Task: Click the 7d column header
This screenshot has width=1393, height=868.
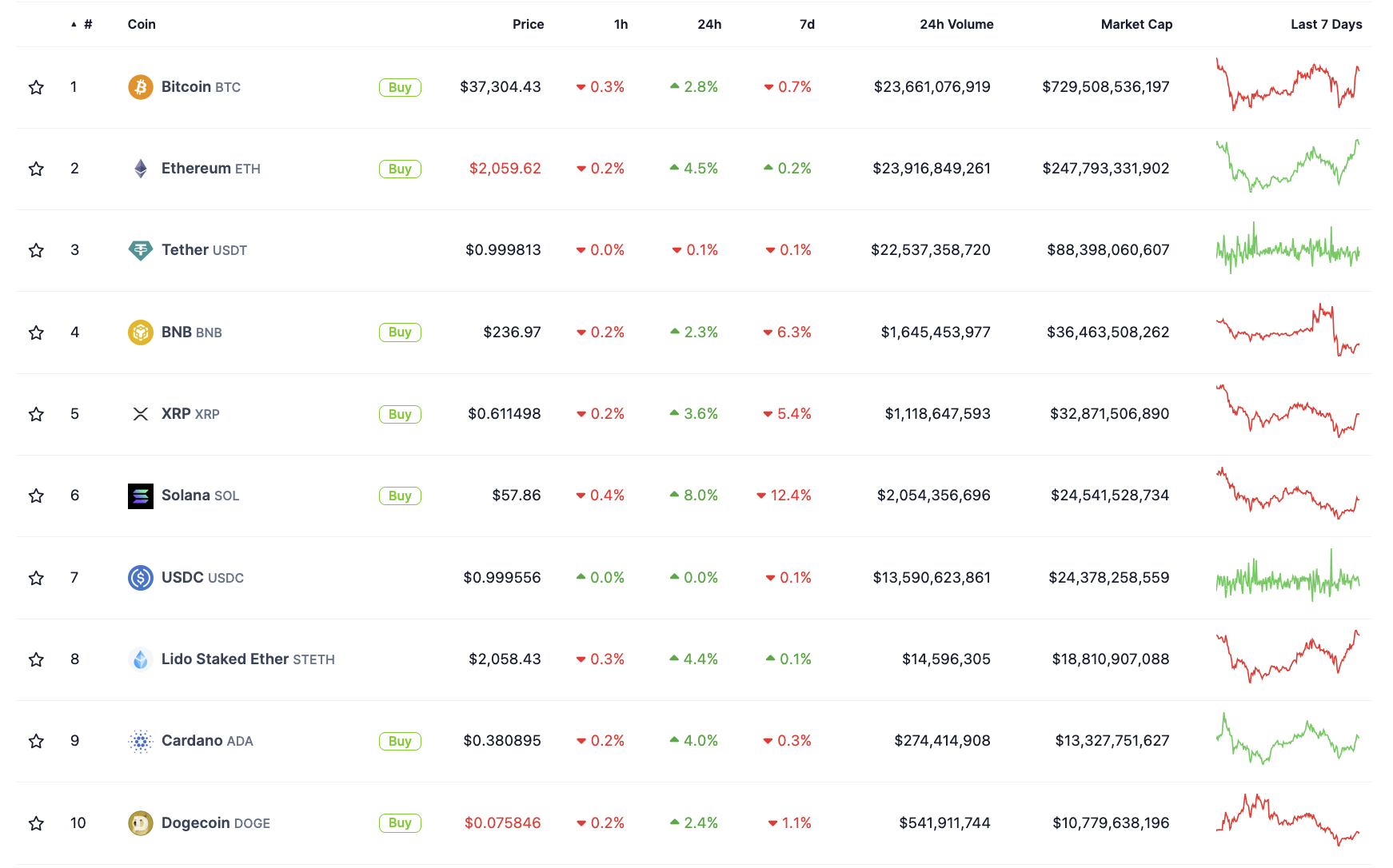Action: 807,24
